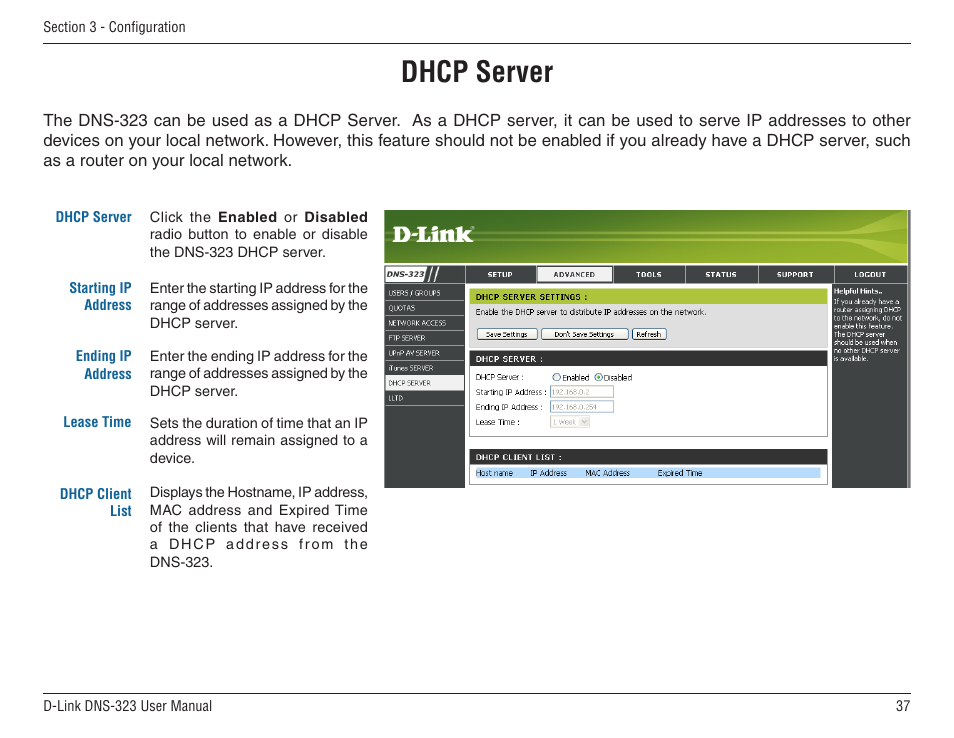Click the Don't Save Settings button
The width and height of the screenshot is (954, 738).
(584, 334)
